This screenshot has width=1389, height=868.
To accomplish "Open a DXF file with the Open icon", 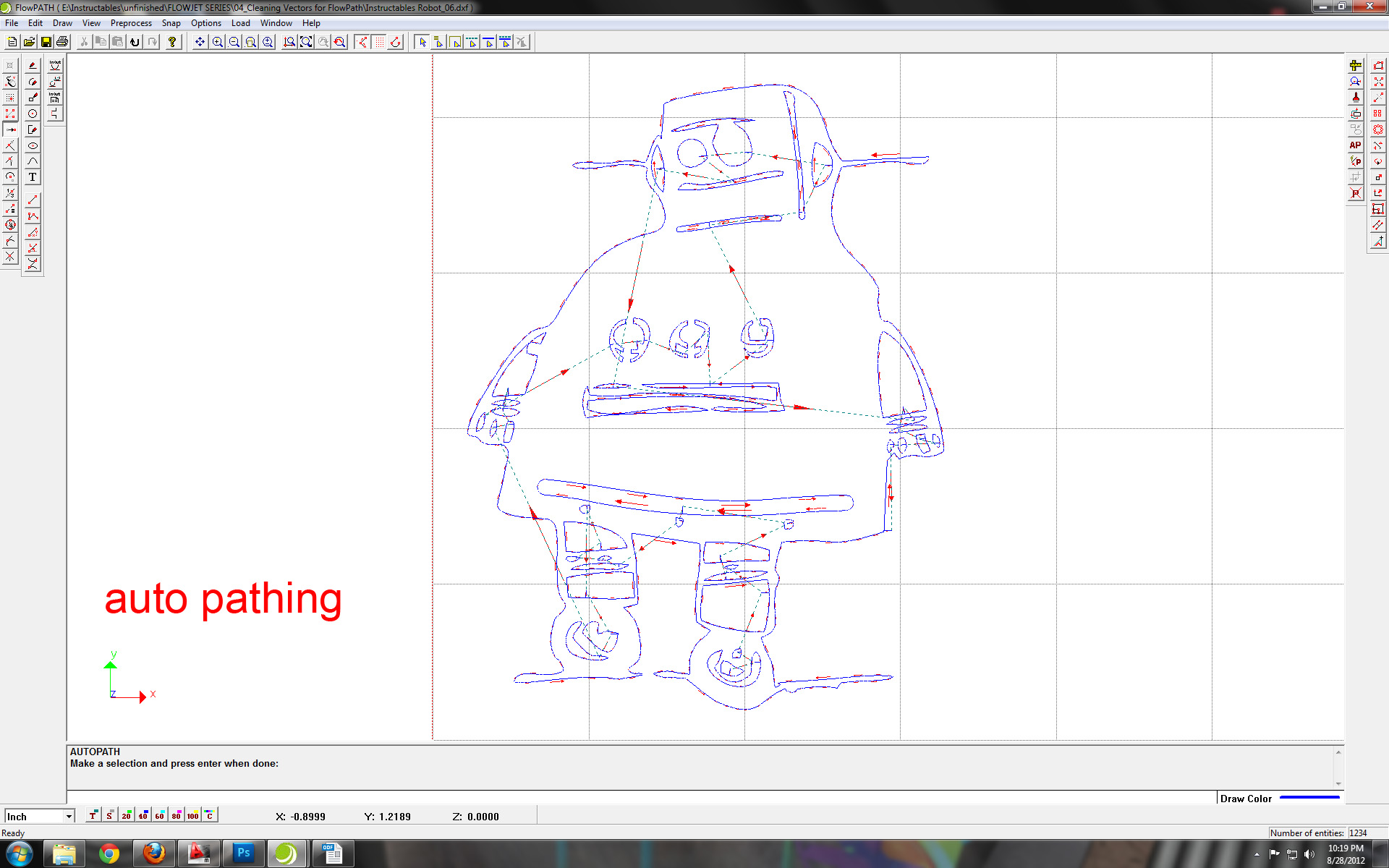I will click(29, 41).
